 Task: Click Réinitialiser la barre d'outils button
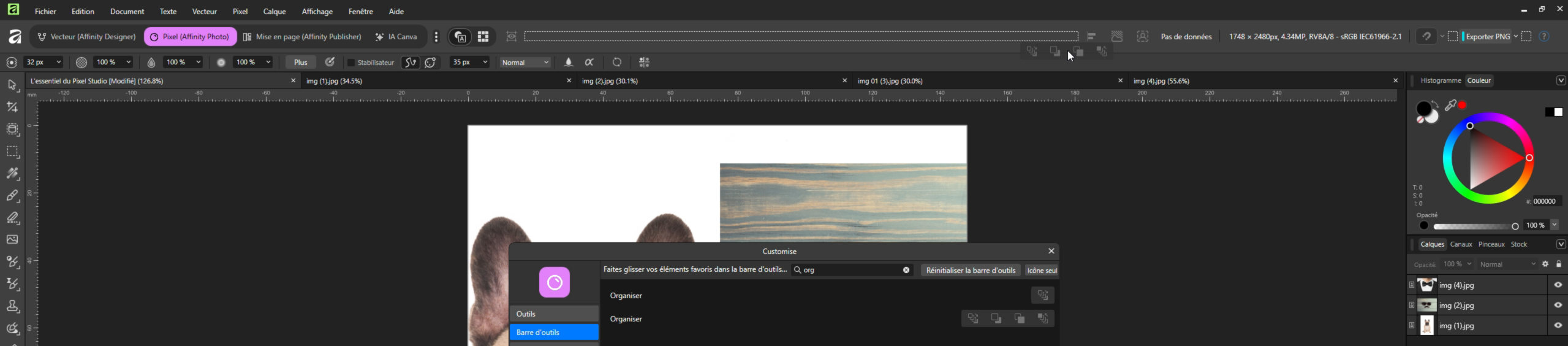click(971, 271)
